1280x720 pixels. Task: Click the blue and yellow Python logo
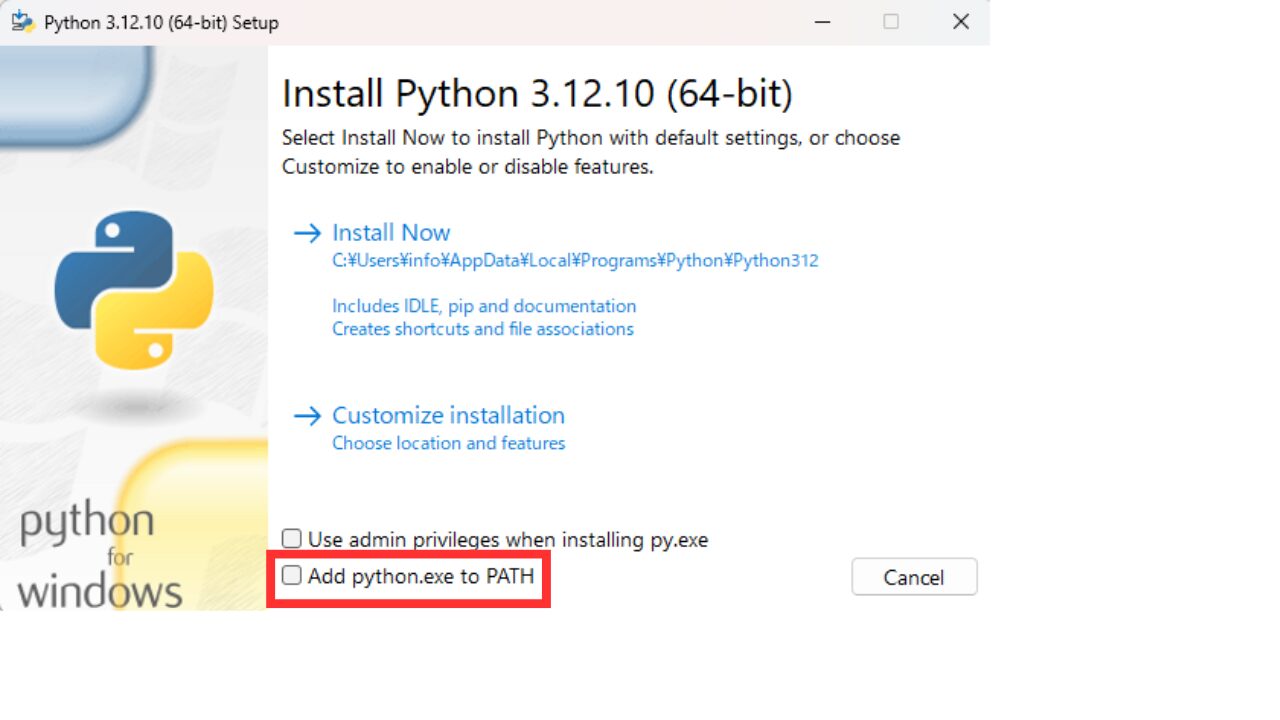tap(133, 290)
